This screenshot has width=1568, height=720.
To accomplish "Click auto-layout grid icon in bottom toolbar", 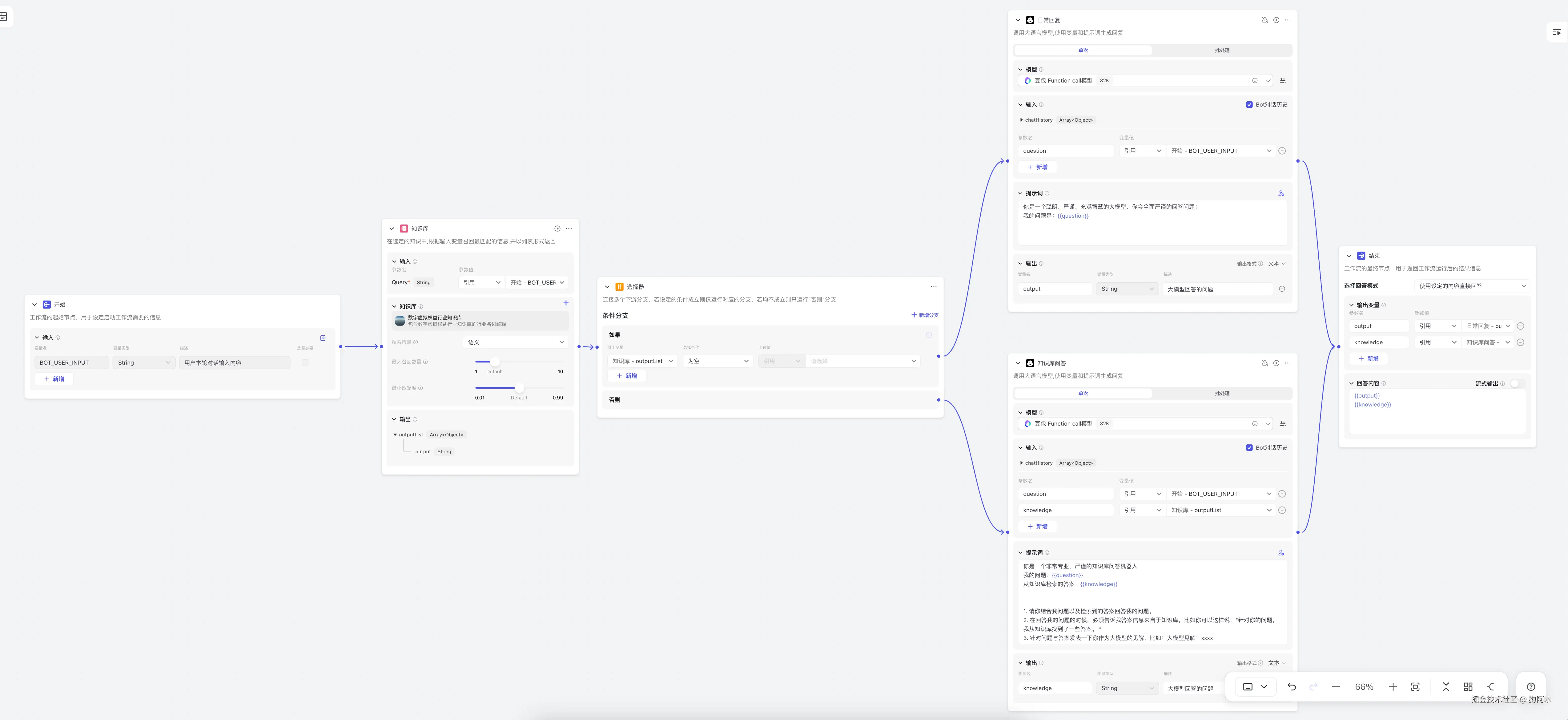I will point(1468,686).
